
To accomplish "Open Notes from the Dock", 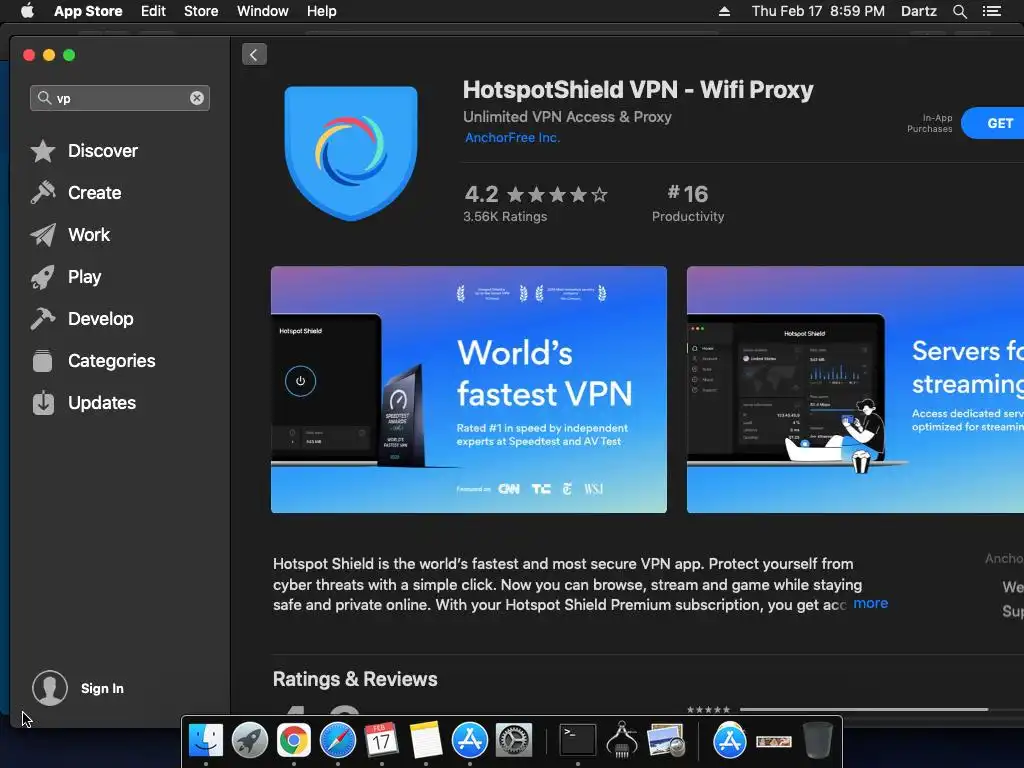I will point(426,741).
